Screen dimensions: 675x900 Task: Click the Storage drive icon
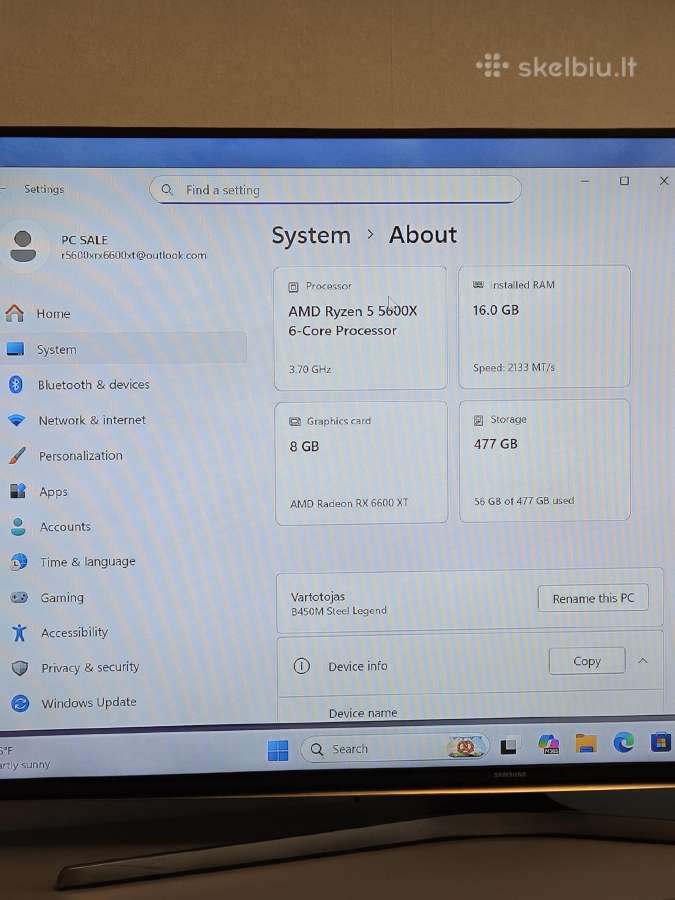(478, 420)
